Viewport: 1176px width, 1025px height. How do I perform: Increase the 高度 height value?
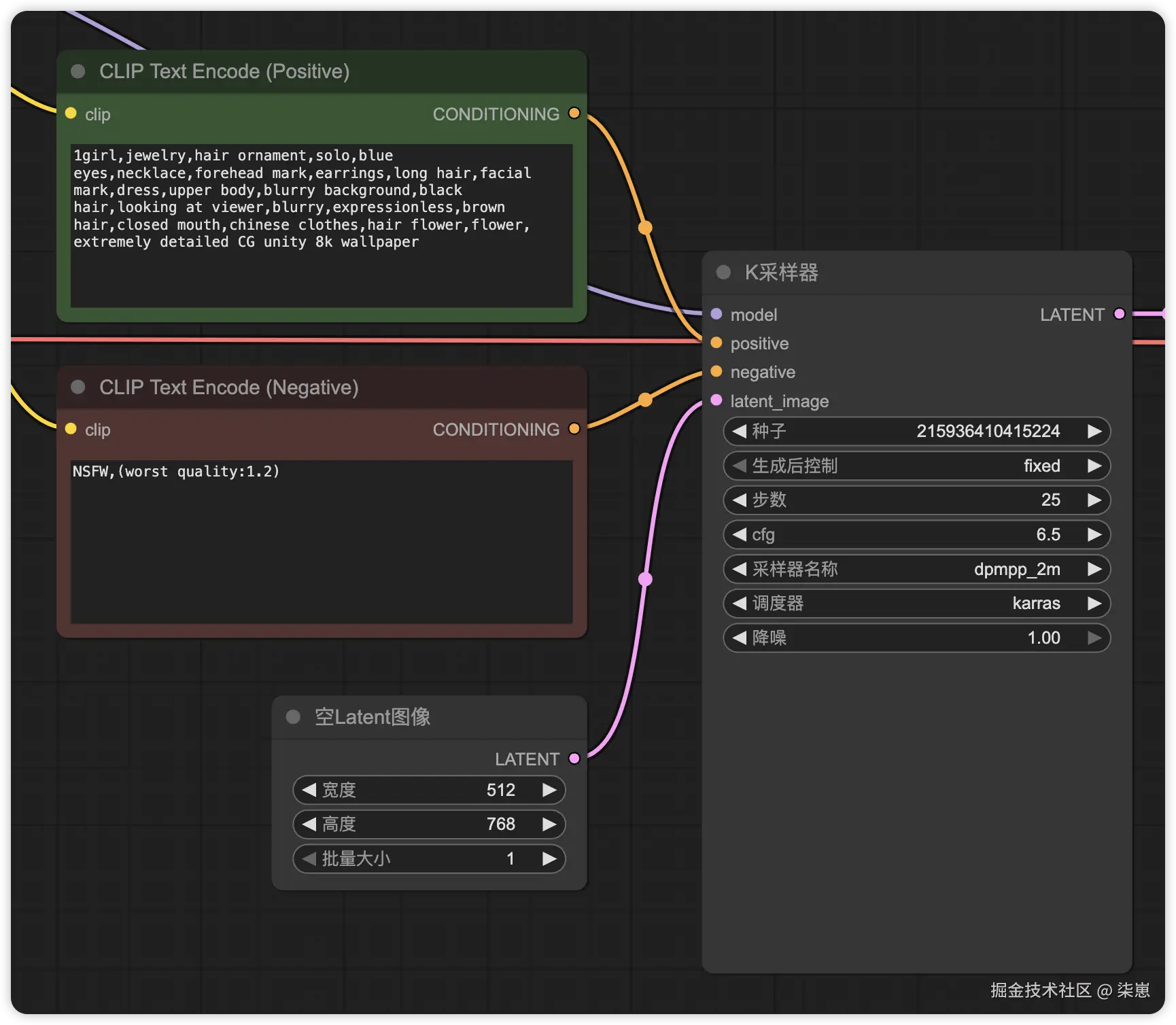coord(549,824)
